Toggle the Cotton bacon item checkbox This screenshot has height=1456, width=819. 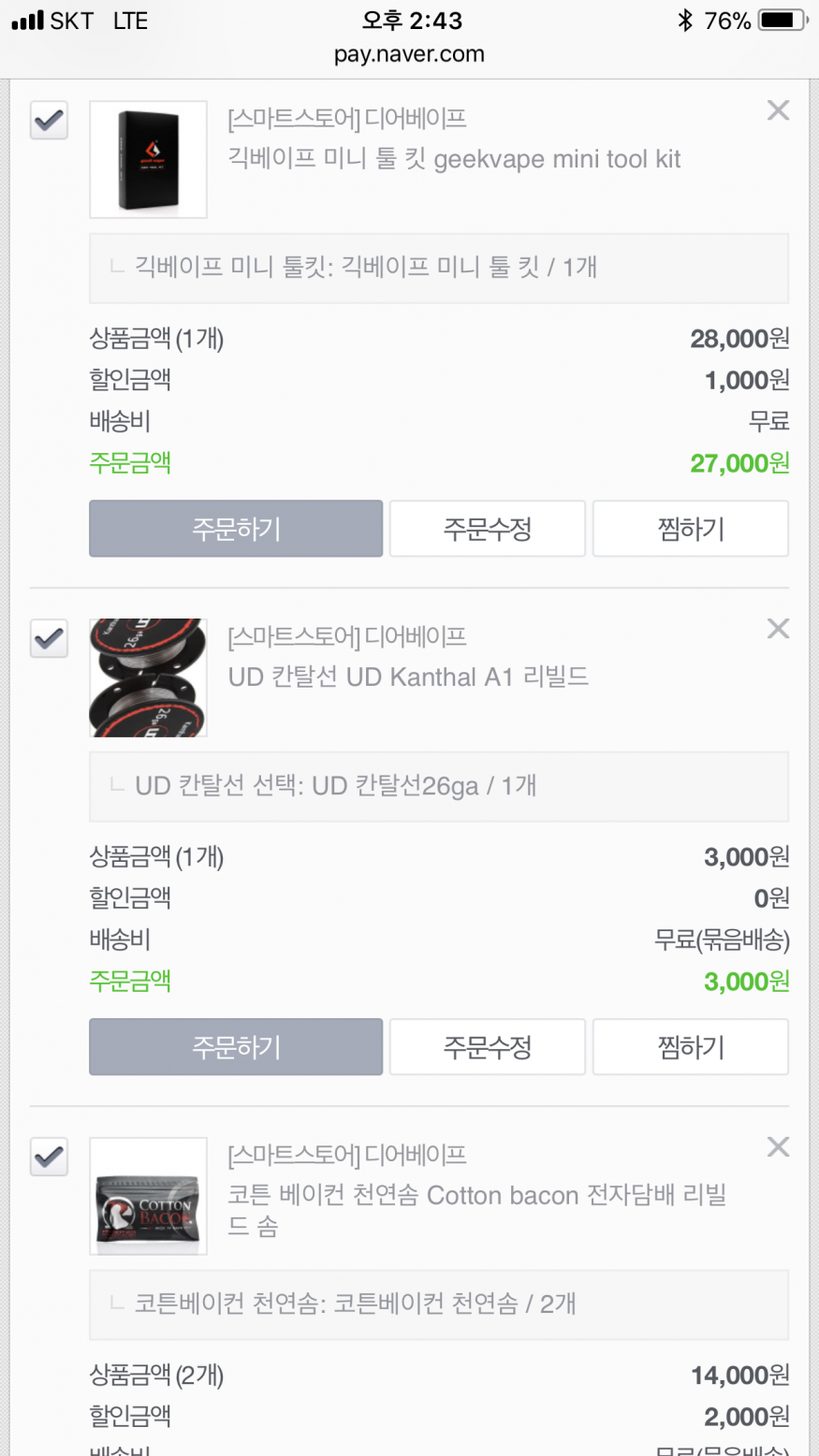tap(49, 1158)
